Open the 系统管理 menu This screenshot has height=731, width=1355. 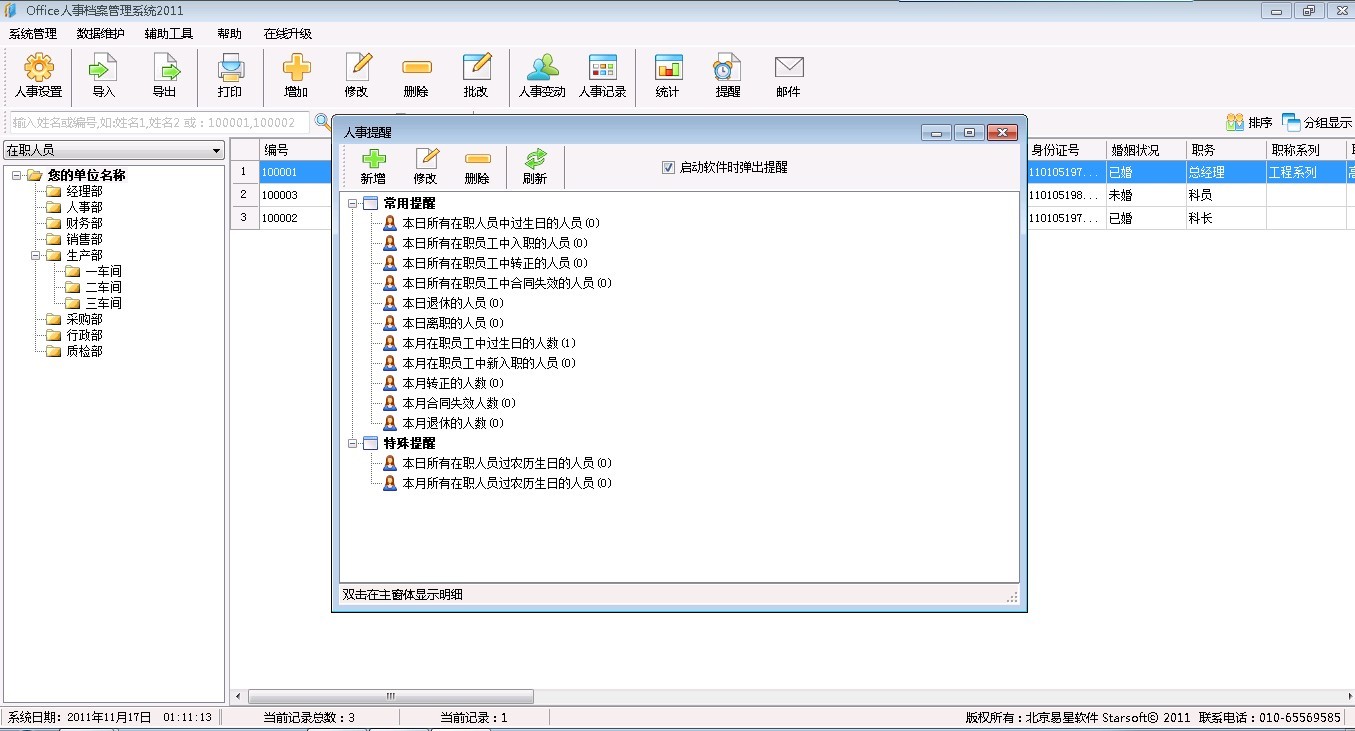pos(33,33)
